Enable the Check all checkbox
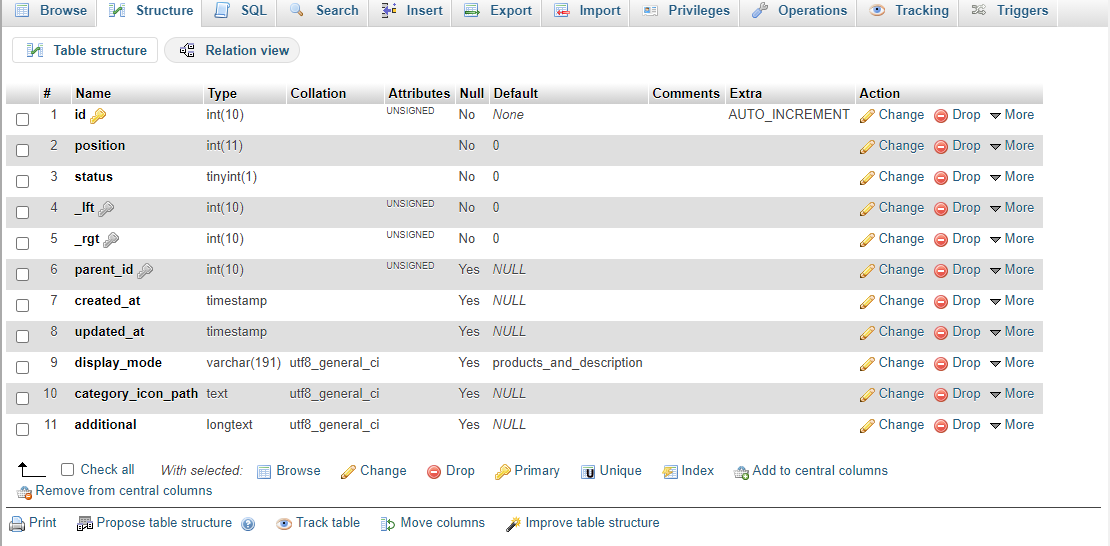 pos(67,470)
